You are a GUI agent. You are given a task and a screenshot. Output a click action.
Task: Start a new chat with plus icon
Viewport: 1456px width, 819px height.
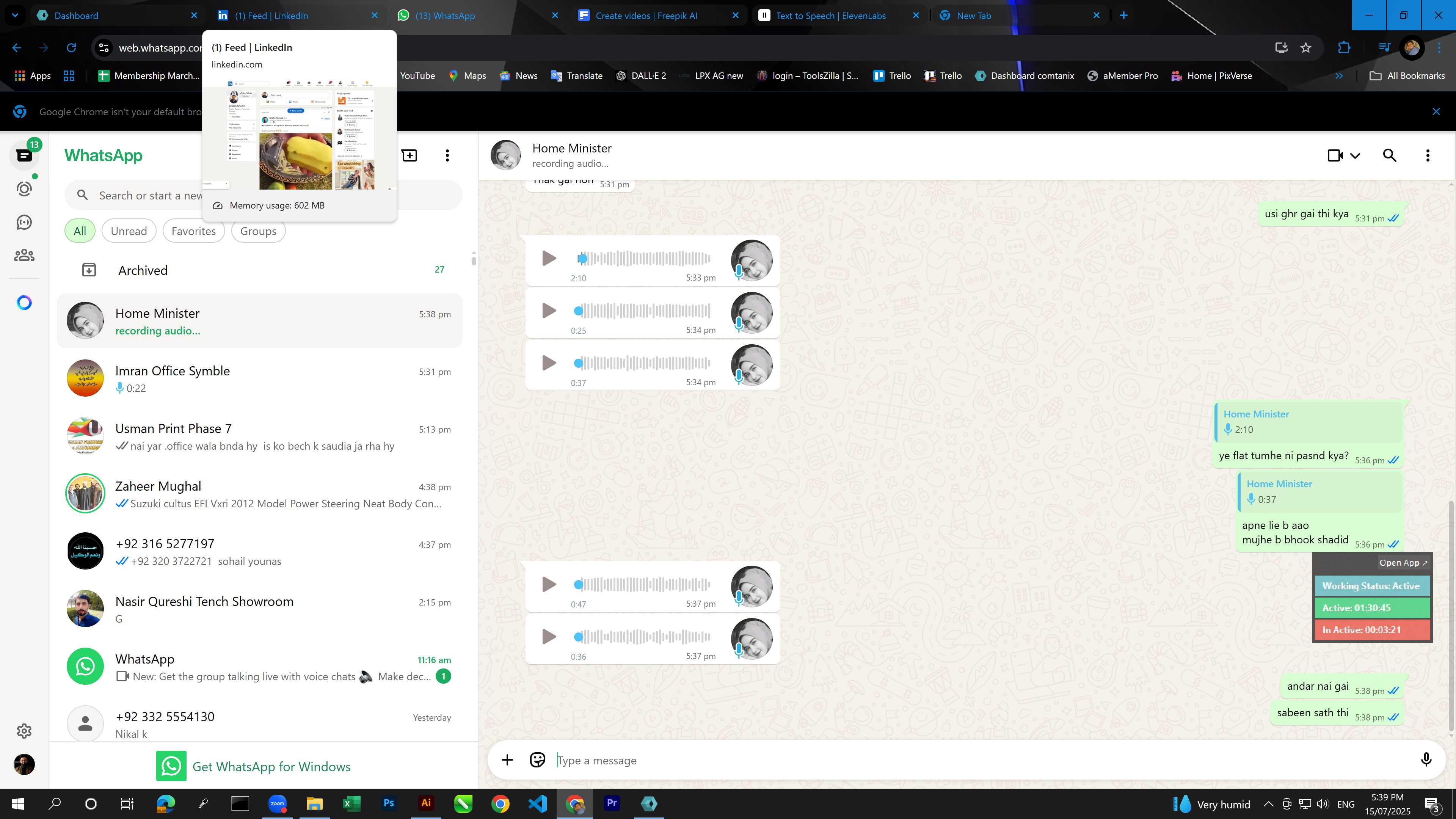coord(409,155)
